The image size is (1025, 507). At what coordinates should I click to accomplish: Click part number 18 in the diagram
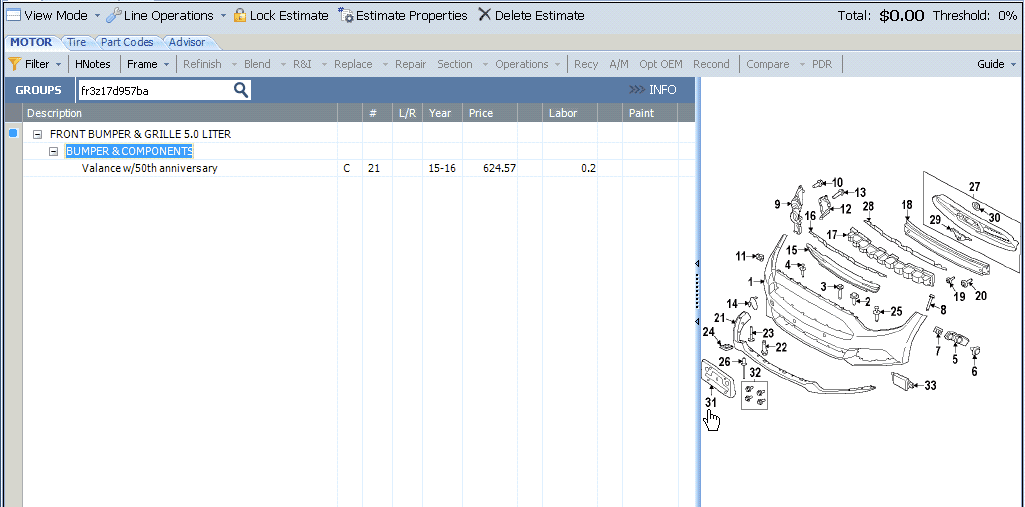[907, 205]
